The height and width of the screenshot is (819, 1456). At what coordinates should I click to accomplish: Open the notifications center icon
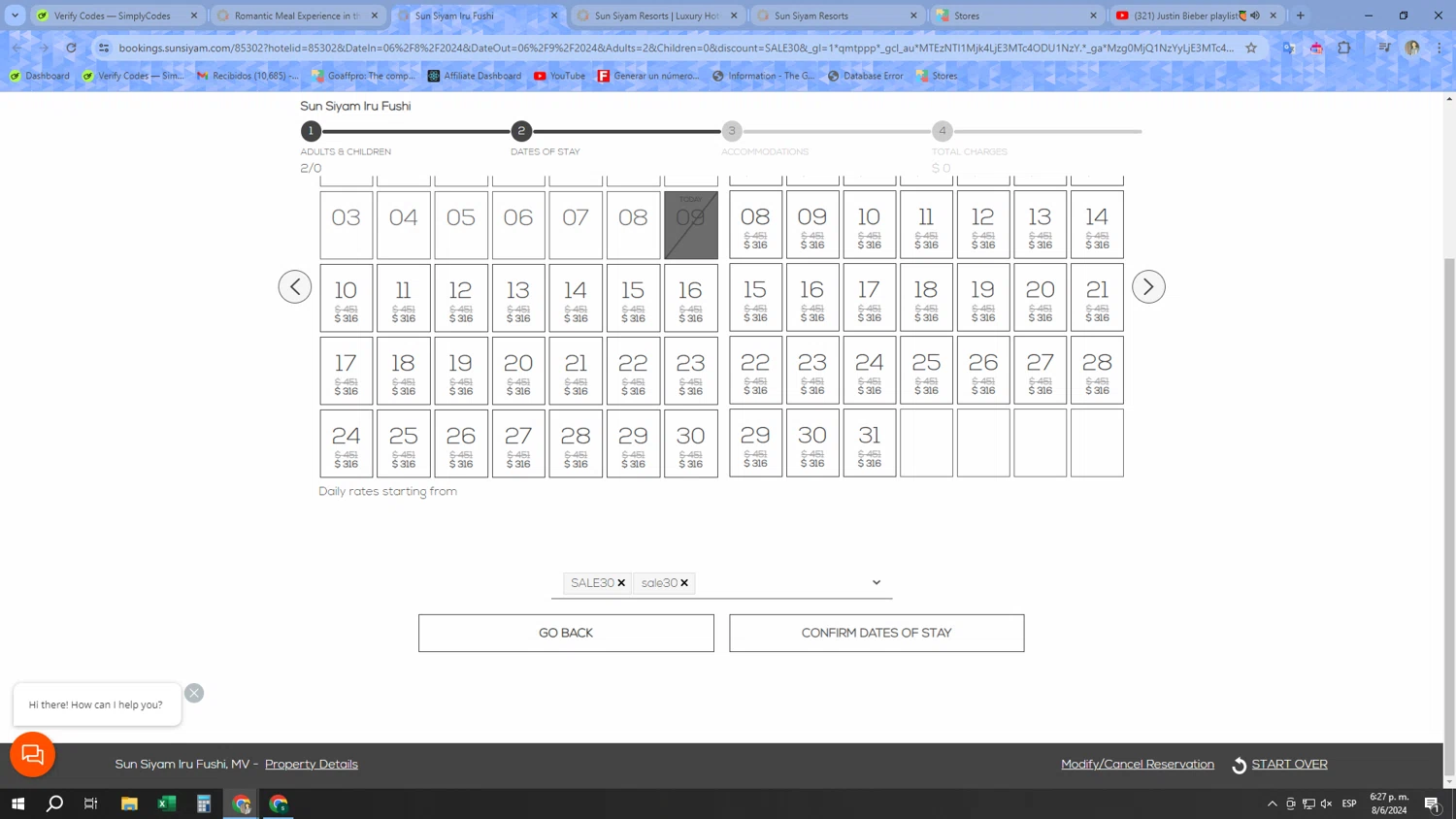click(x=1432, y=803)
